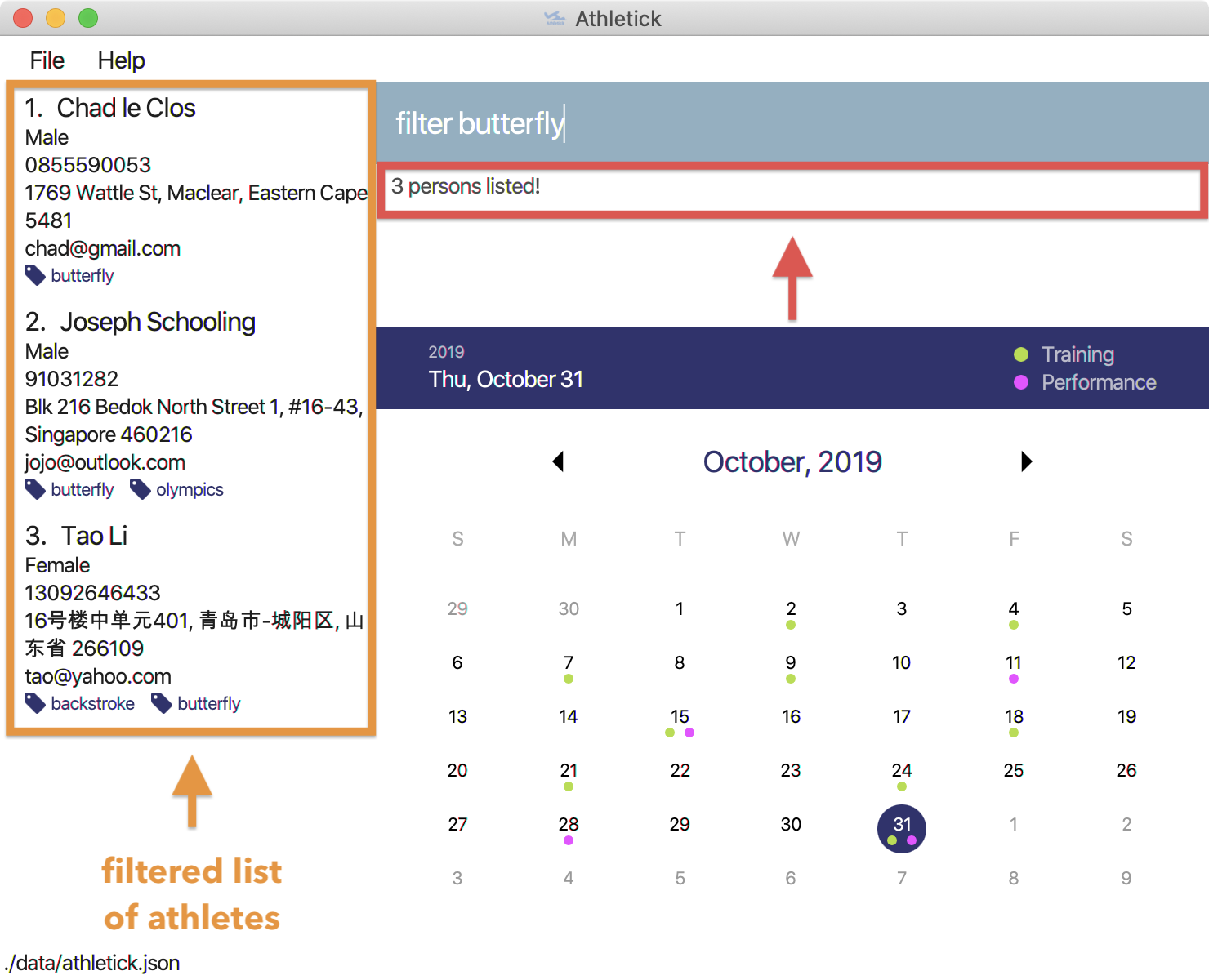Click Joseph Schooling's butterfly tag icon
The height and width of the screenshot is (980, 1209).
point(35,489)
